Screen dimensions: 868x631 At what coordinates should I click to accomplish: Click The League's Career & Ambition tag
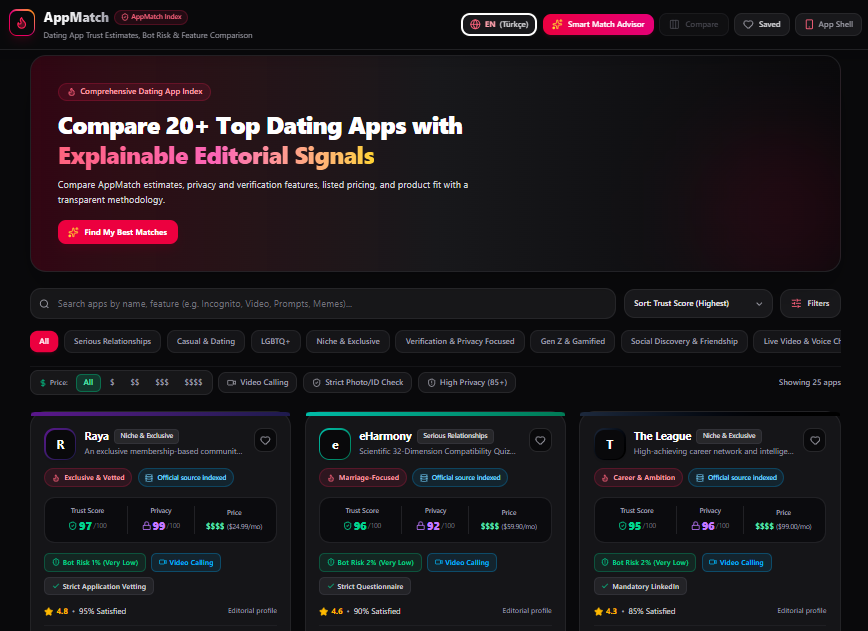pyautogui.click(x=638, y=478)
